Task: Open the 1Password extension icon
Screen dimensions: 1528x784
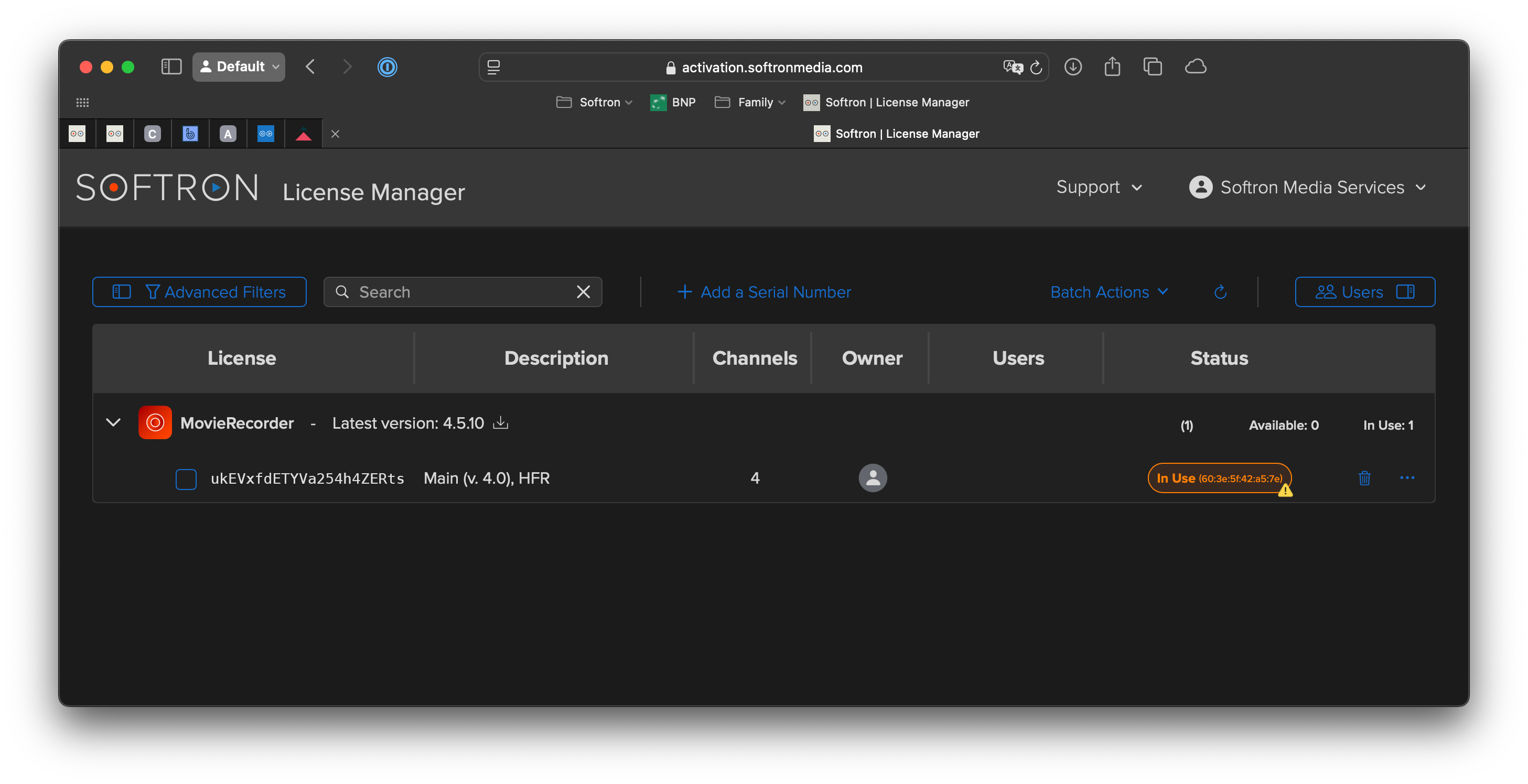Action: [387, 67]
